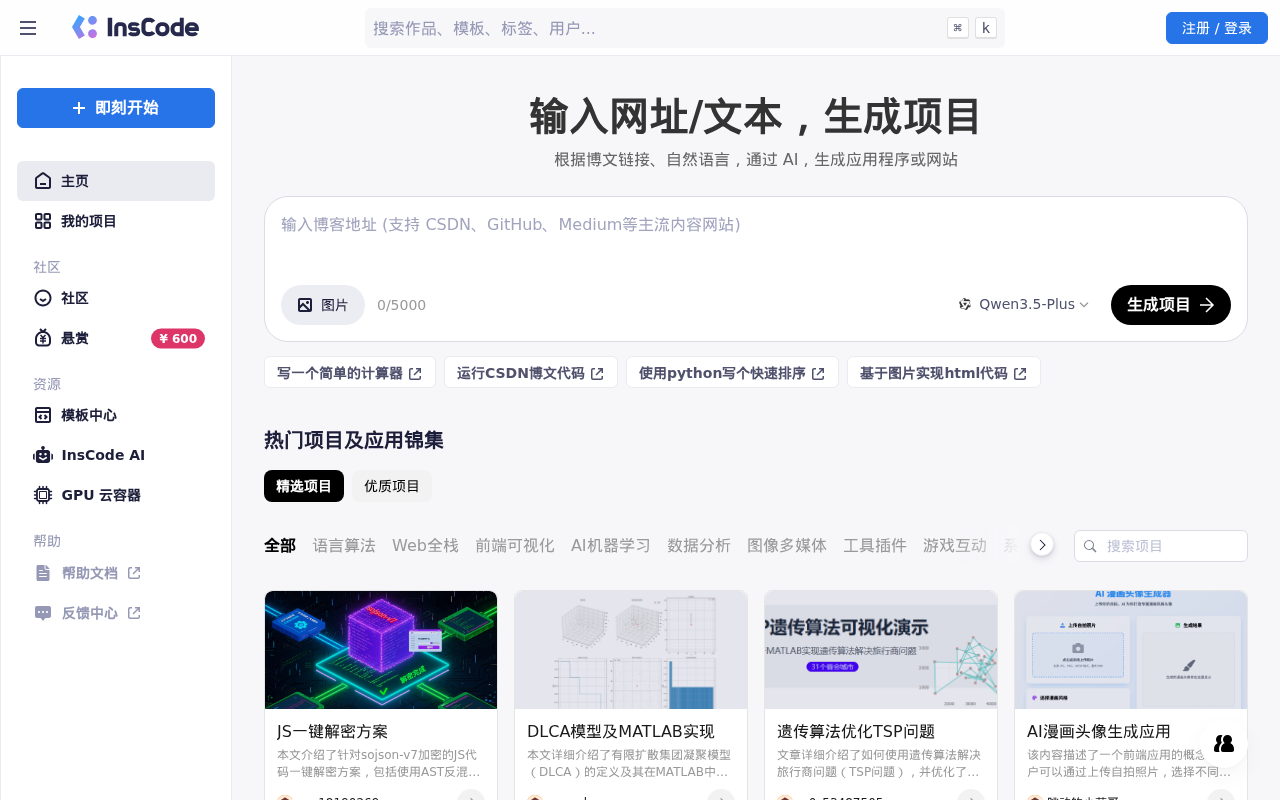Click the DLCA模型及MATLAB实现 title
Image resolution: width=1280 pixels, height=800 pixels.
(621, 731)
